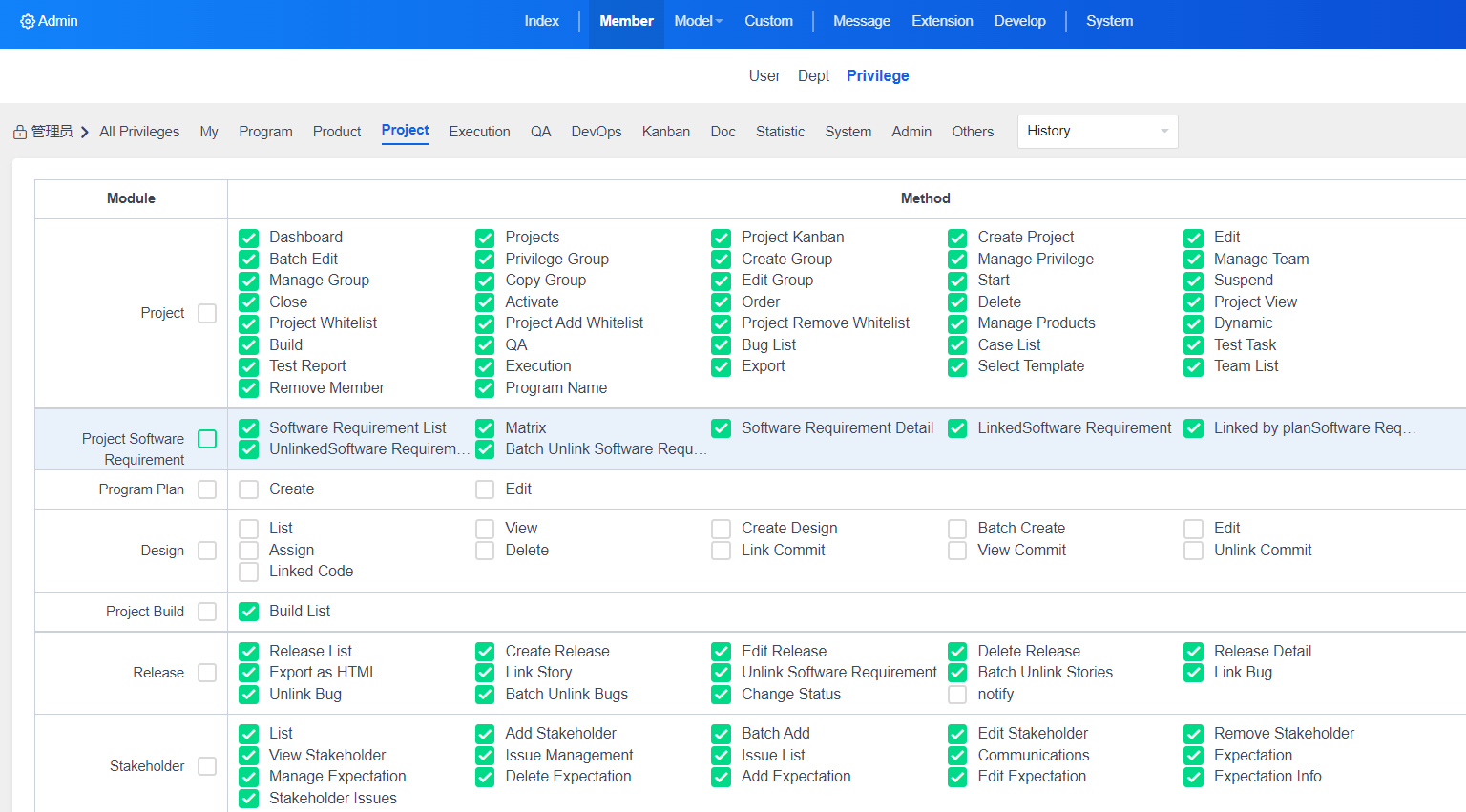Open the Model dropdown menu
This screenshot has width=1466, height=812.
pos(698,21)
